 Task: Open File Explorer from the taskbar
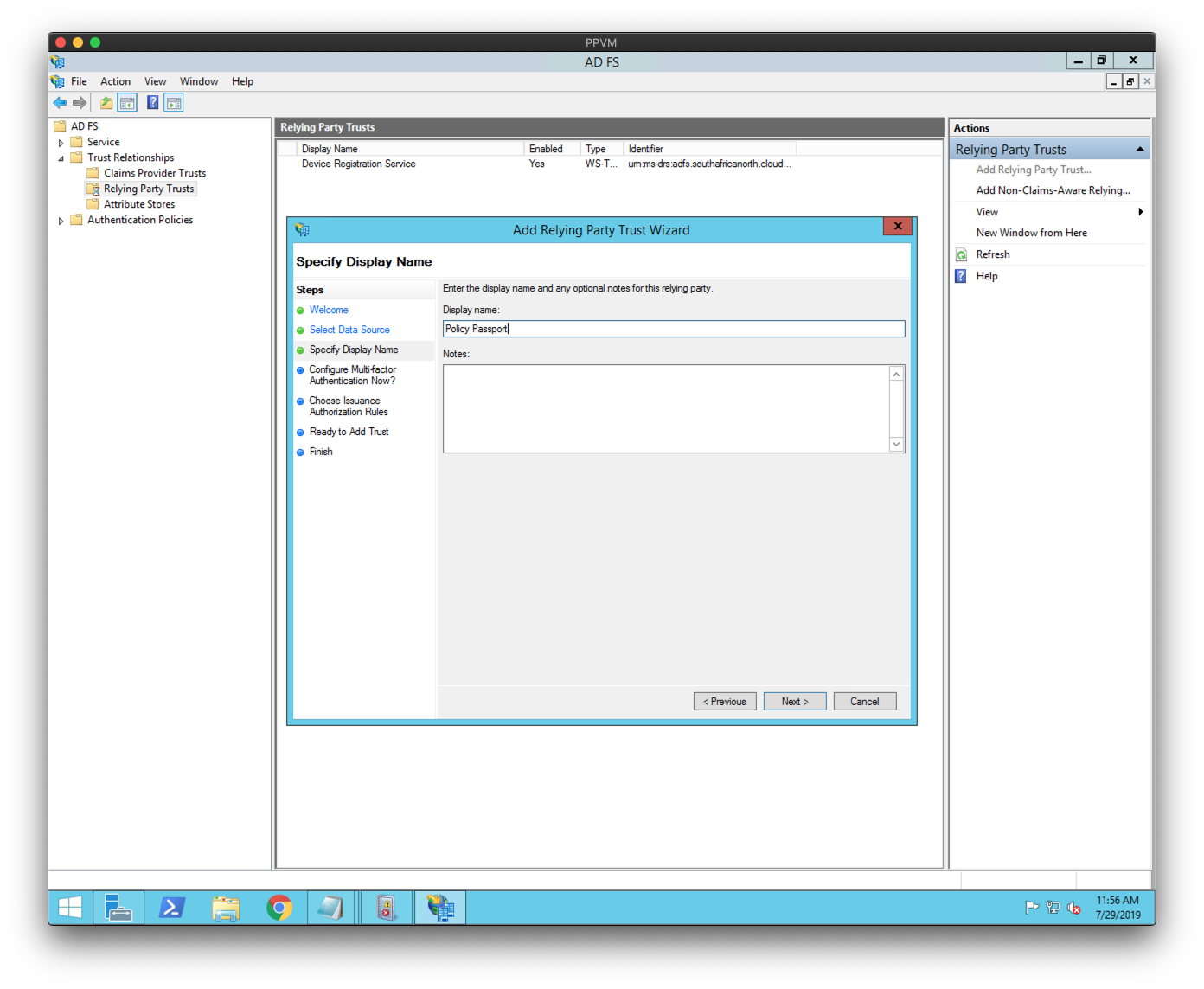click(225, 908)
